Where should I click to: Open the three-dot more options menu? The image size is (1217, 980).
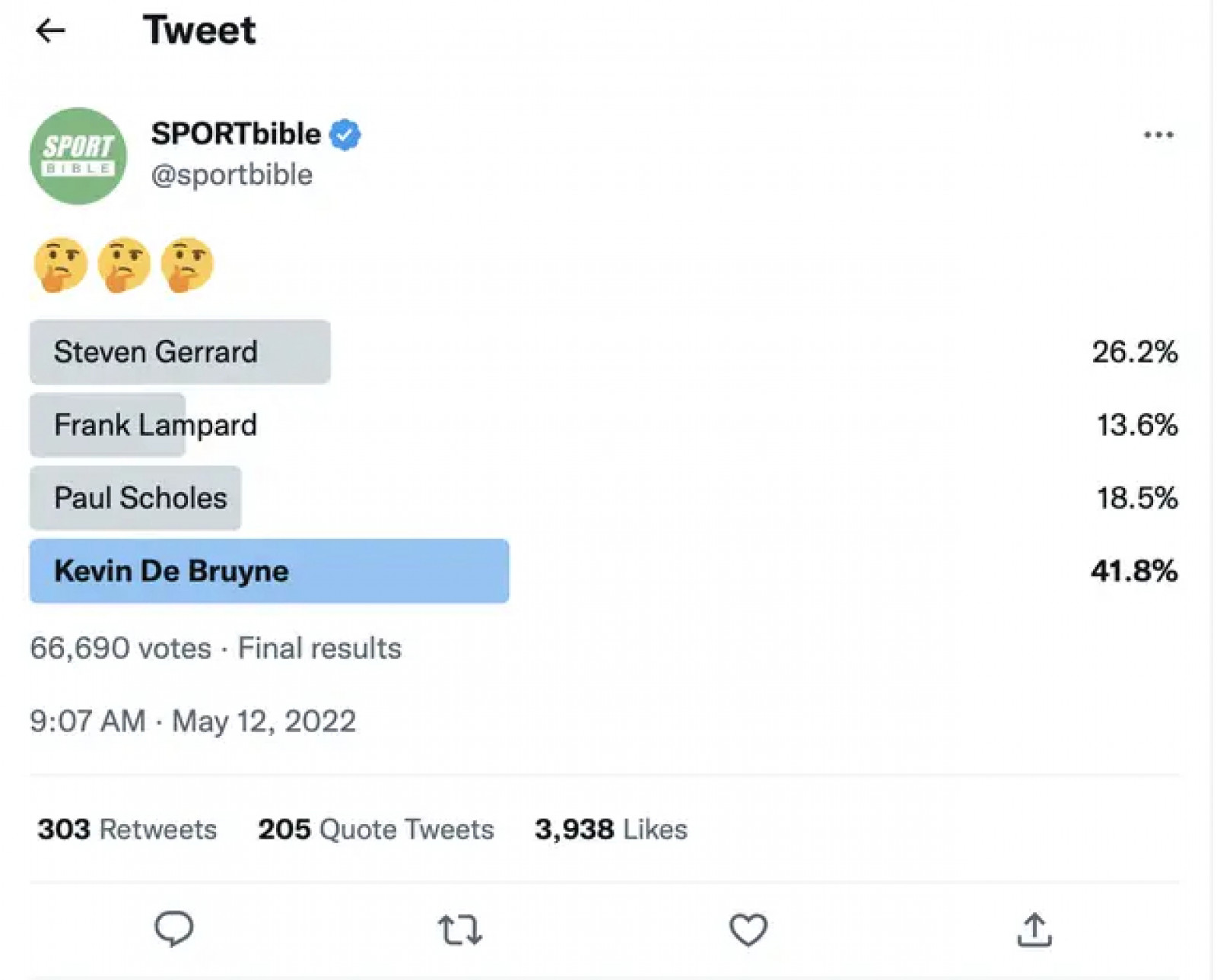pos(1158,135)
